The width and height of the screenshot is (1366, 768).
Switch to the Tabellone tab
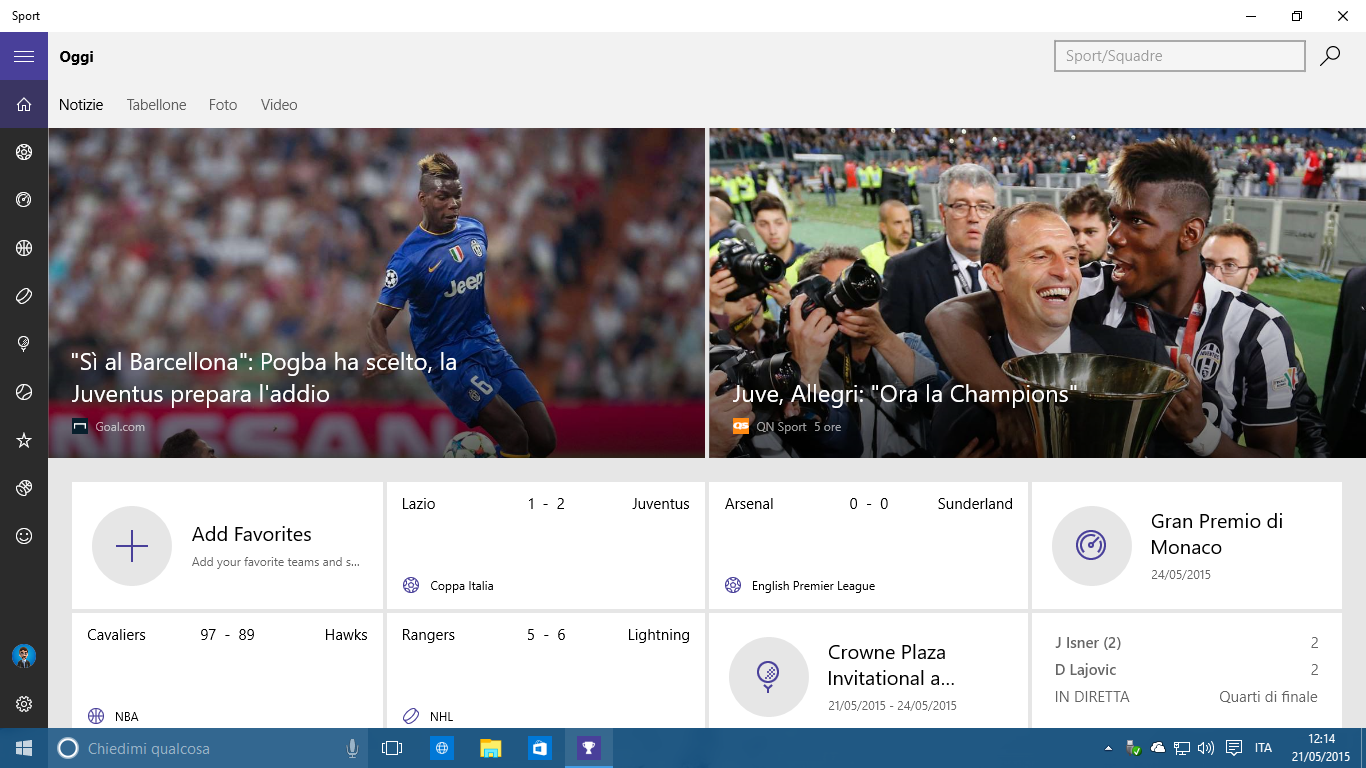click(156, 104)
